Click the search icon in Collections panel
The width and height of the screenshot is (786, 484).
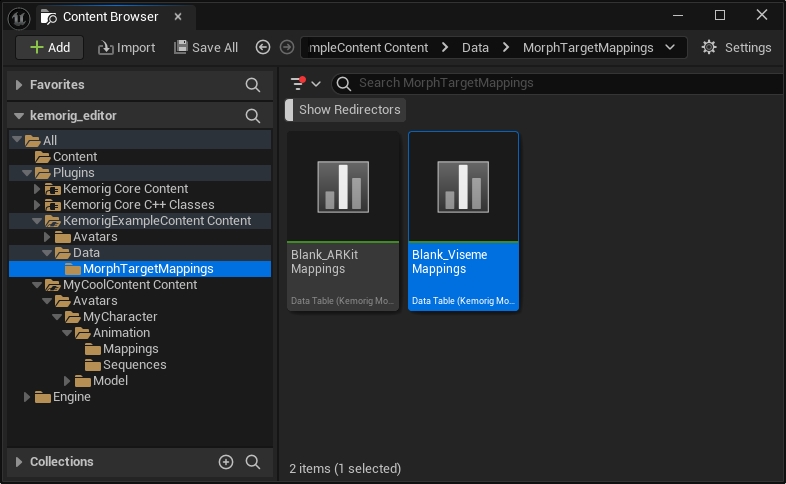click(x=253, y=462)
